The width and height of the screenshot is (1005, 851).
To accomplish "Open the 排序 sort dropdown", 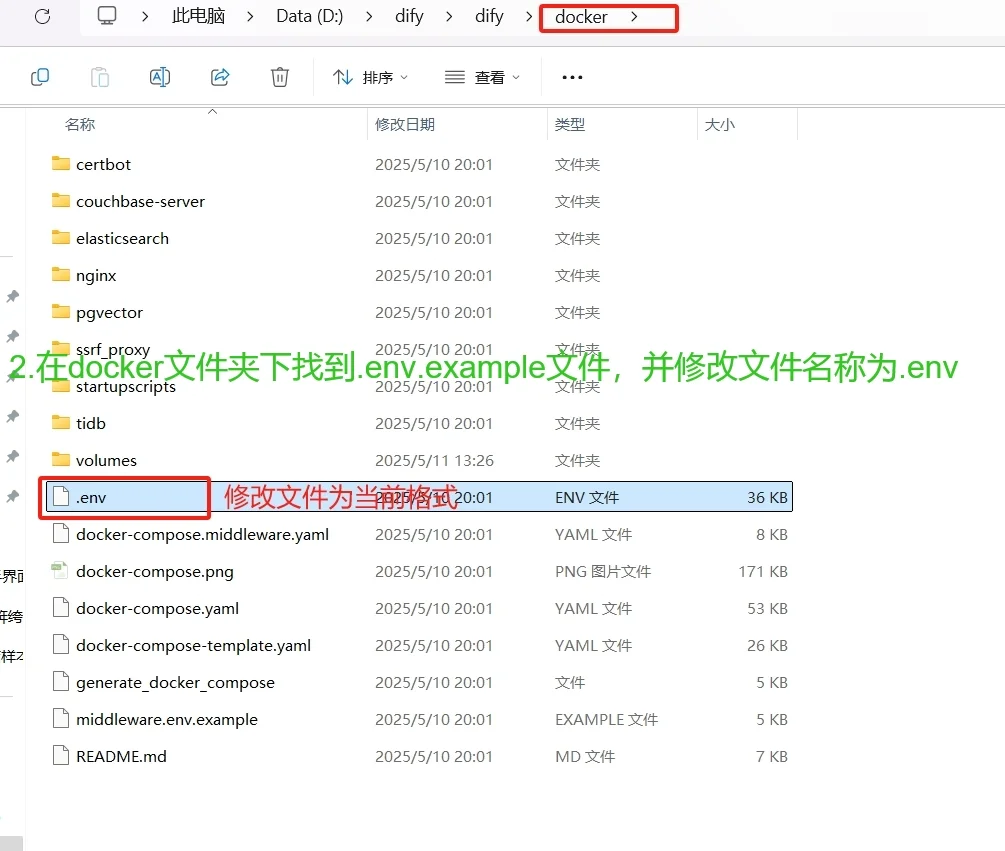I will [370, 78].
